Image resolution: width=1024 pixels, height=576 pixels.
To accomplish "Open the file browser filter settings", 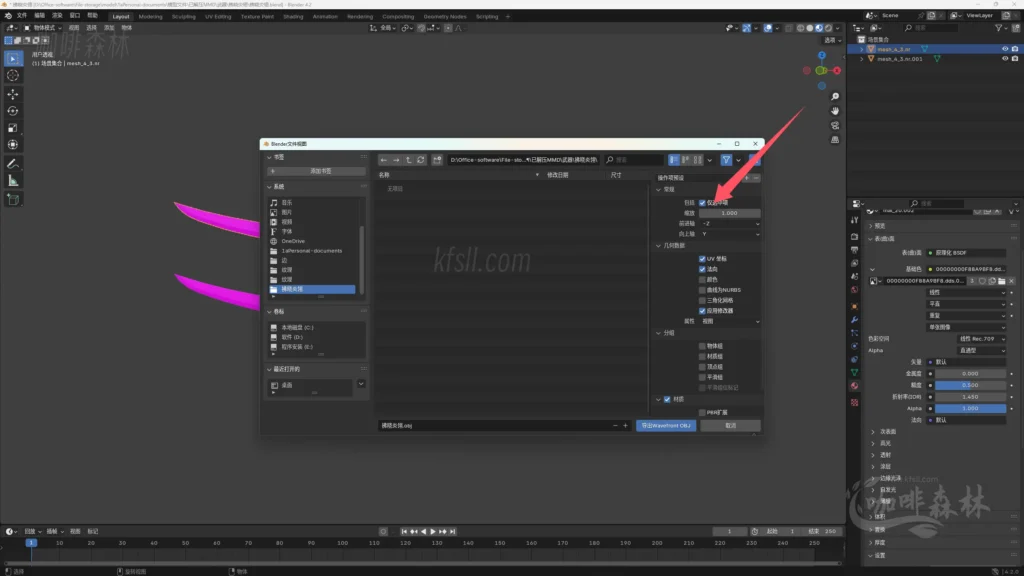I will [727, 160].
